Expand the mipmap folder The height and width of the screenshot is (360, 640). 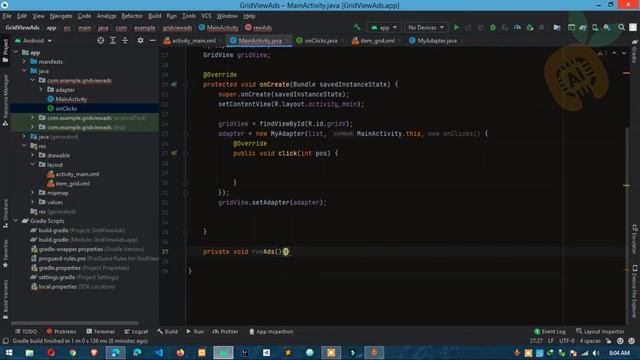pyautogui.click(x=33, y=193)
